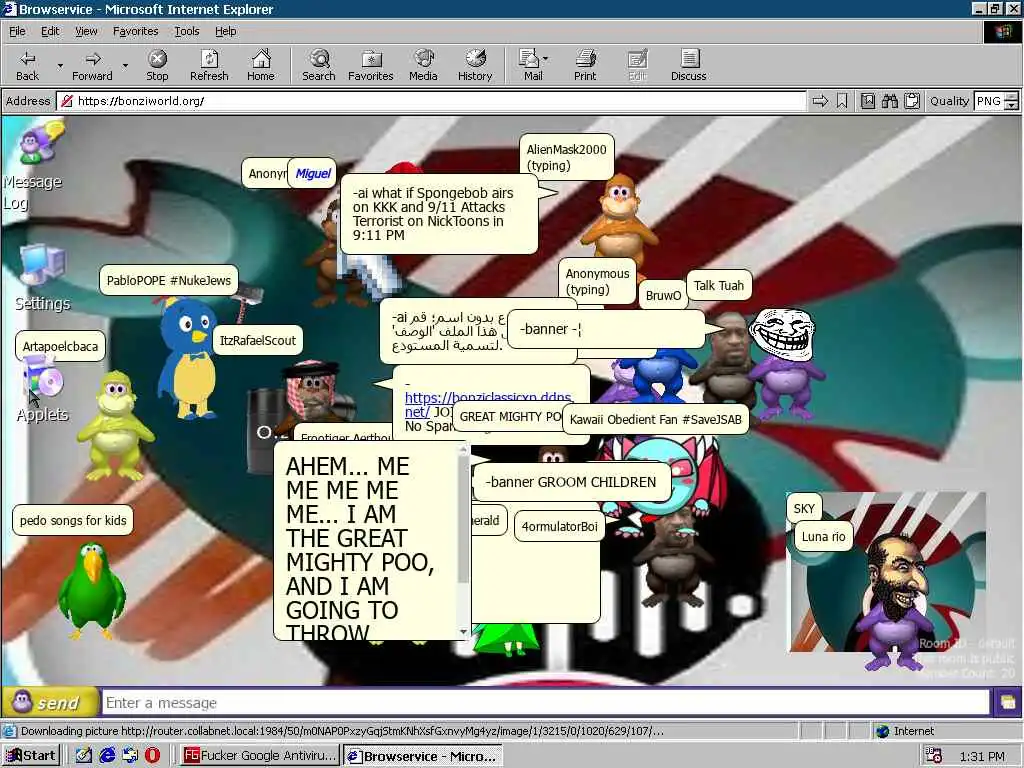Click the 4ormulatorBoi name tag
Screen dimensions: 1024x768
pos(559,526)
